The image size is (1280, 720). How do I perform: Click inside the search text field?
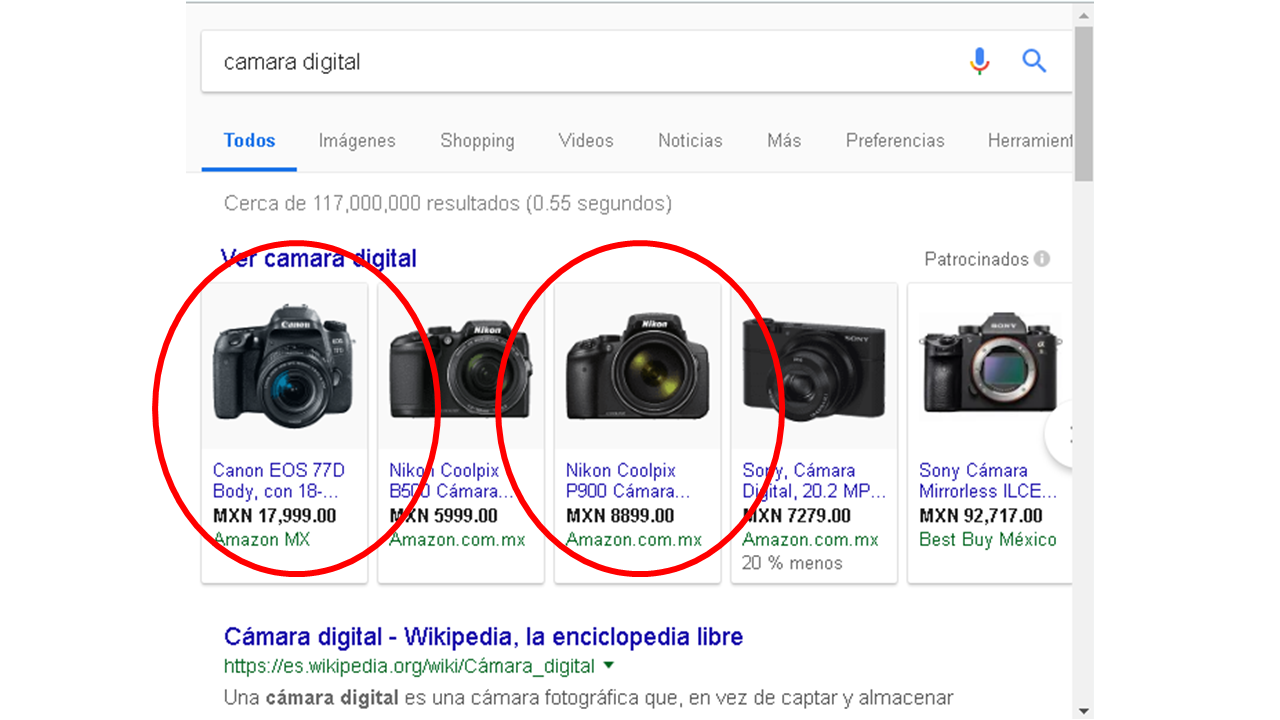point(580,62)
